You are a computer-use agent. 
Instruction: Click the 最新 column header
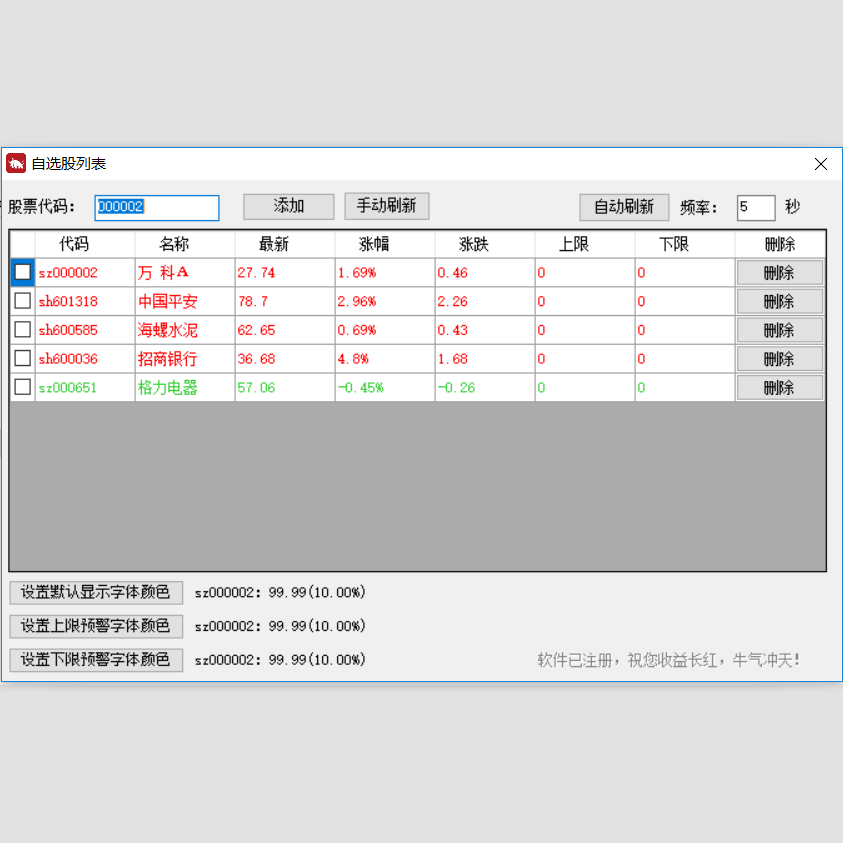285,244
